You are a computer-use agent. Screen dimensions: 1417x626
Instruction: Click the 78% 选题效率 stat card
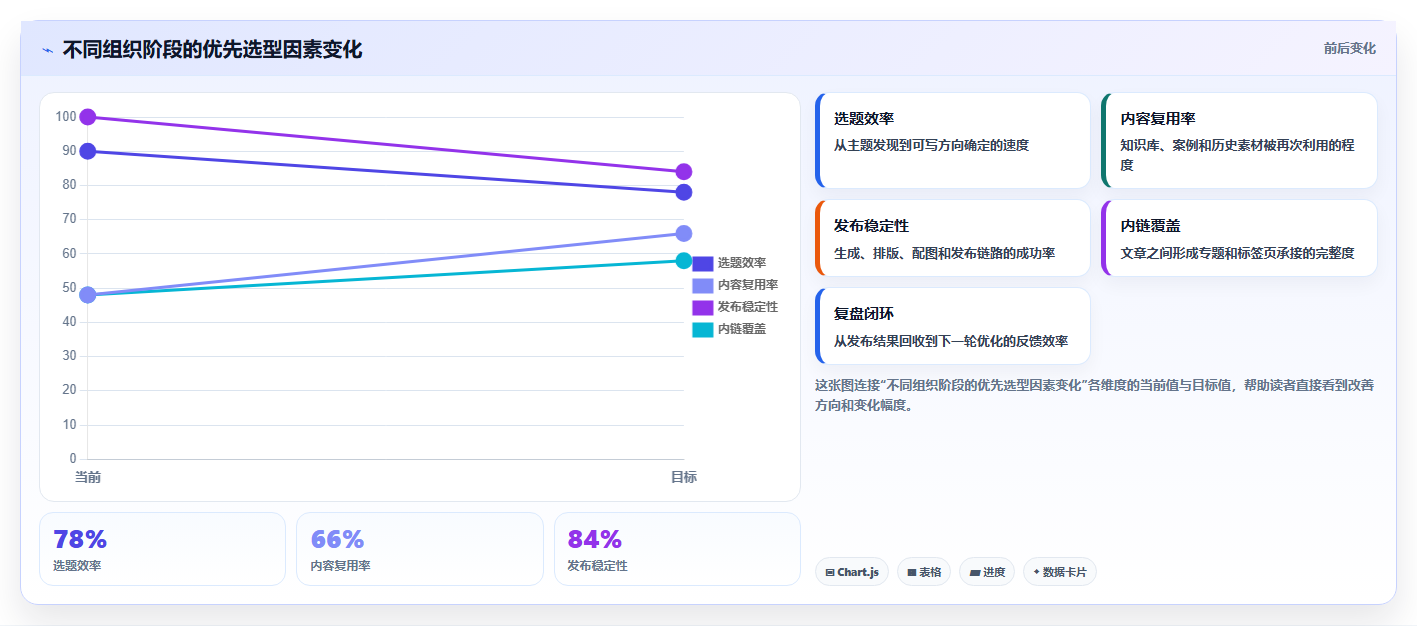pyautogui.click(x=162, y=549)
